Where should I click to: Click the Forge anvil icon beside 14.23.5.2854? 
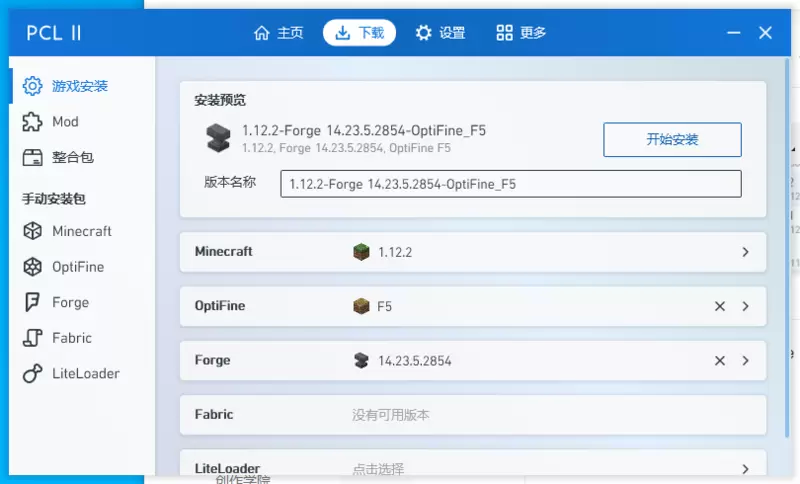click(x=361, y=361)
